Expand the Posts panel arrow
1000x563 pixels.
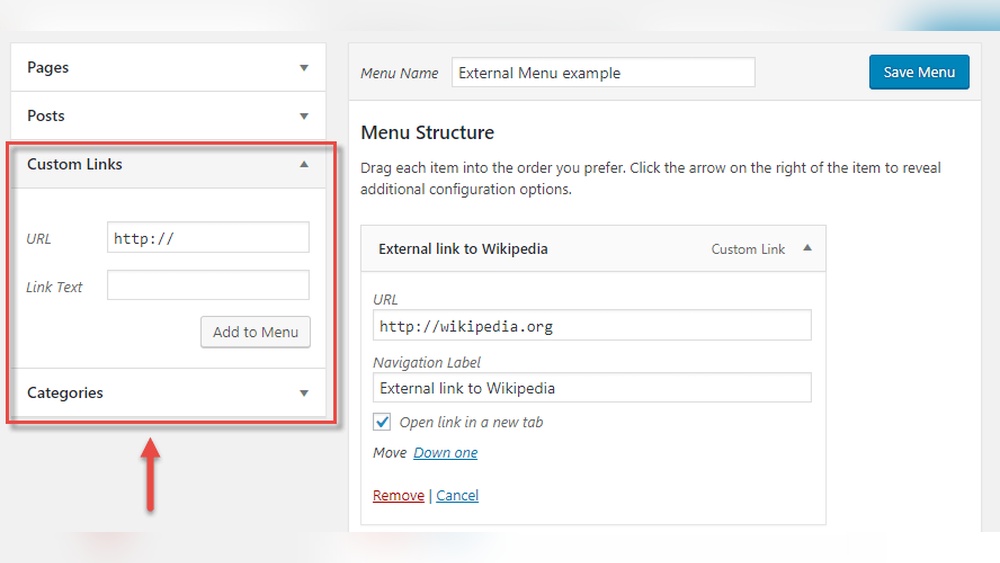[304, 116]
